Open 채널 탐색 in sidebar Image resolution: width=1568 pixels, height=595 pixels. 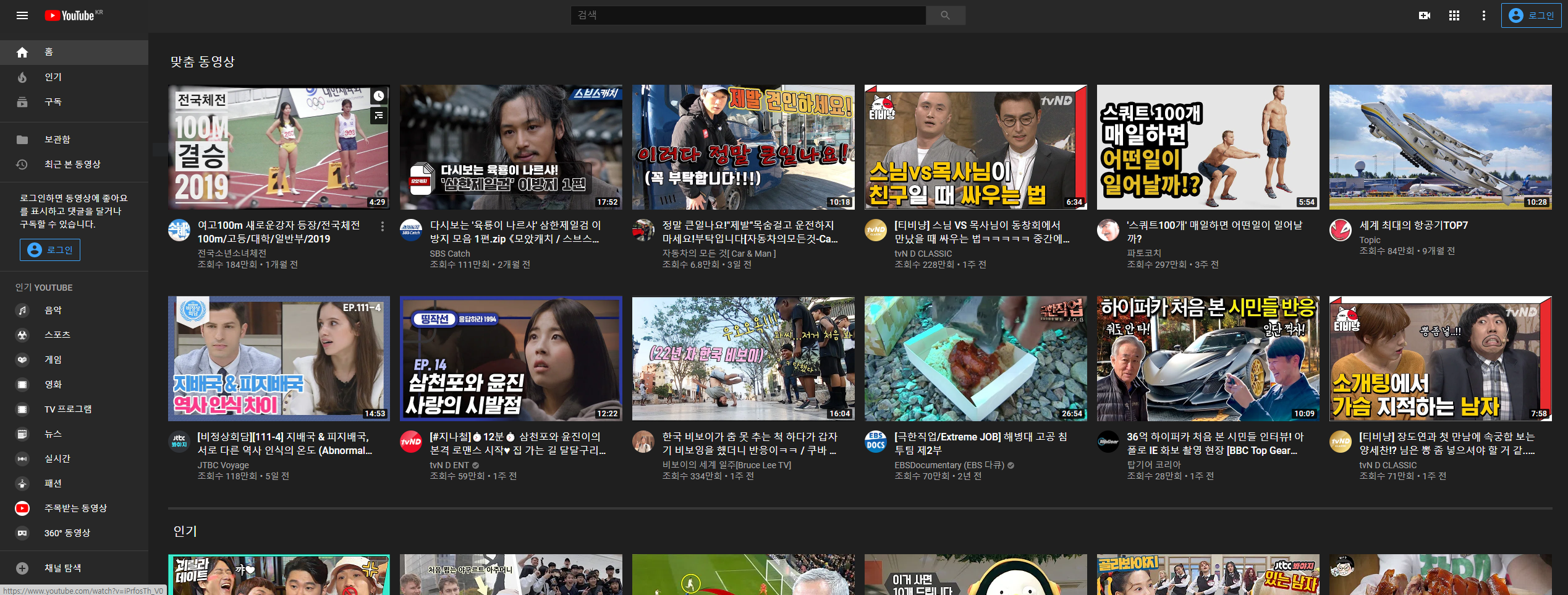[x=62, y=568]
